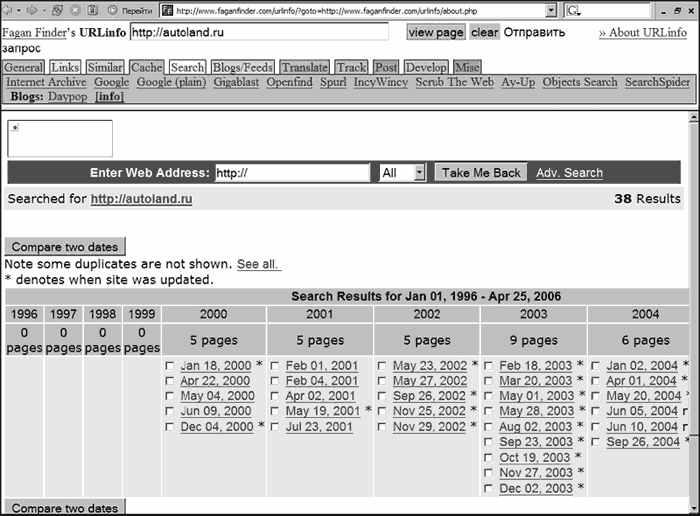Switch to the Cache tab
Viewport: 700px width, 516px height.
click(x=146, y=67)
